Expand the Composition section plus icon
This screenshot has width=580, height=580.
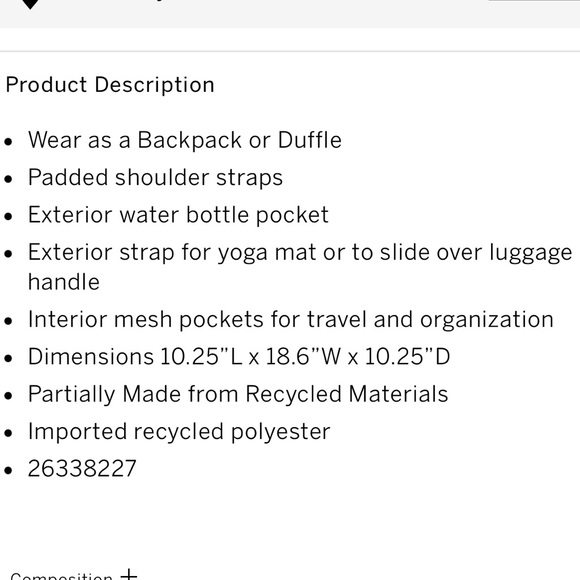129,574
